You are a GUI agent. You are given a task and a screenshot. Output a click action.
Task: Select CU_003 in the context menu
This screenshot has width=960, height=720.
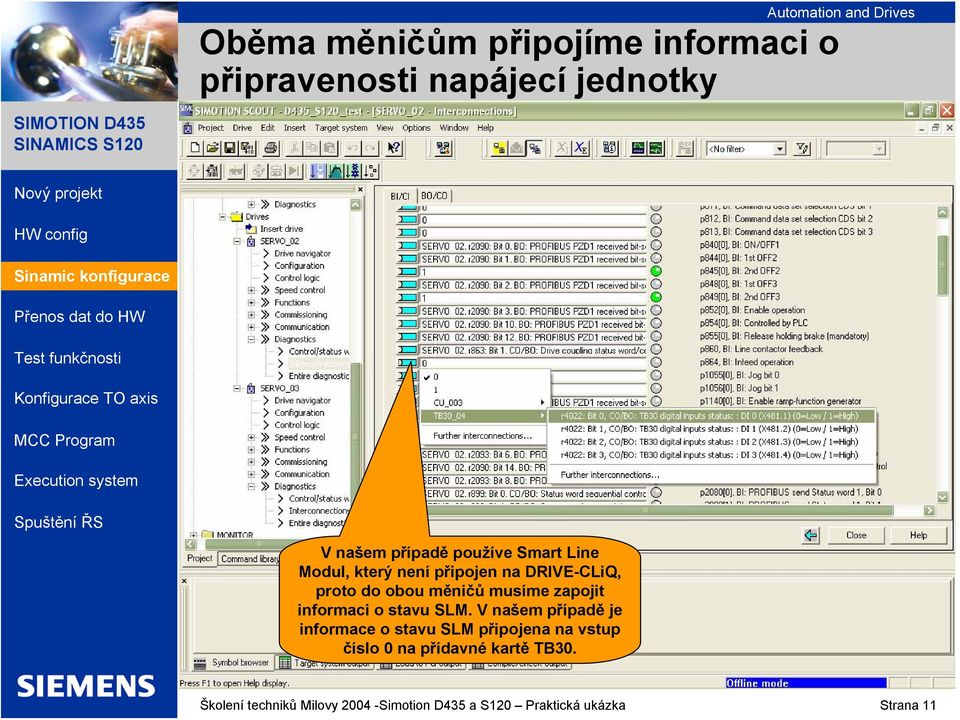click(x=485, y=403)
